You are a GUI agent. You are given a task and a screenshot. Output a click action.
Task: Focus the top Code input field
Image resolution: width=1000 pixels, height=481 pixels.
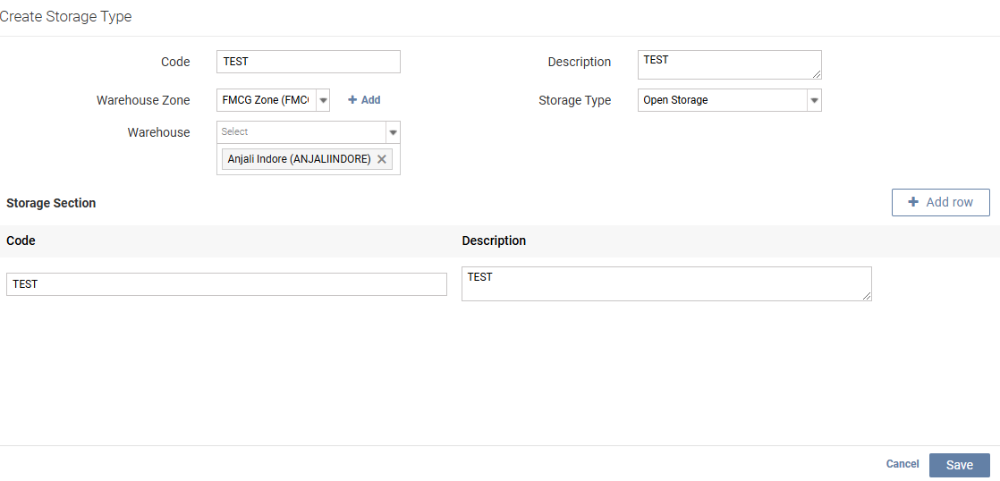pyautogui.click(x=308, y=62)
